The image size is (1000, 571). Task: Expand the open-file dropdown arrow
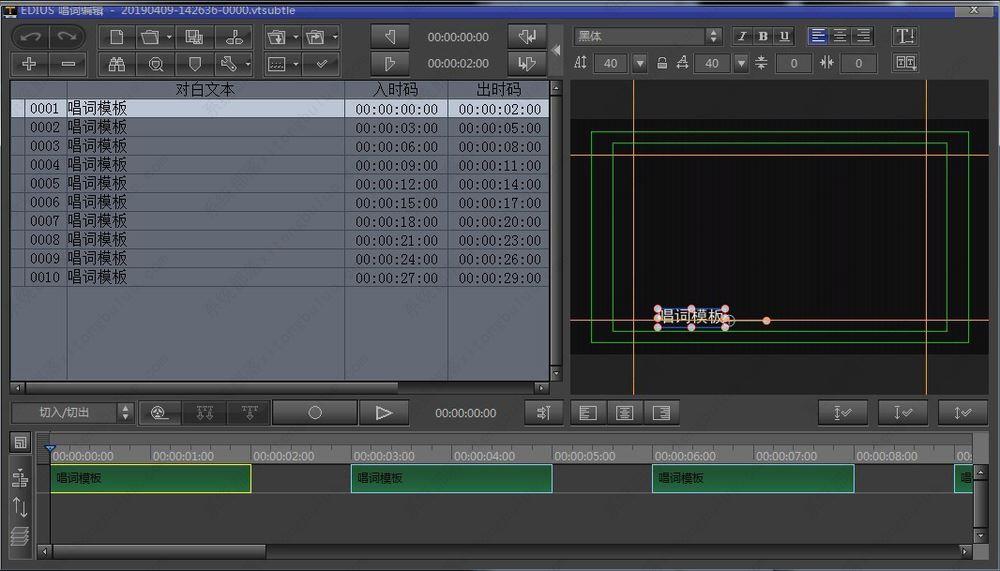click(169, 37)
